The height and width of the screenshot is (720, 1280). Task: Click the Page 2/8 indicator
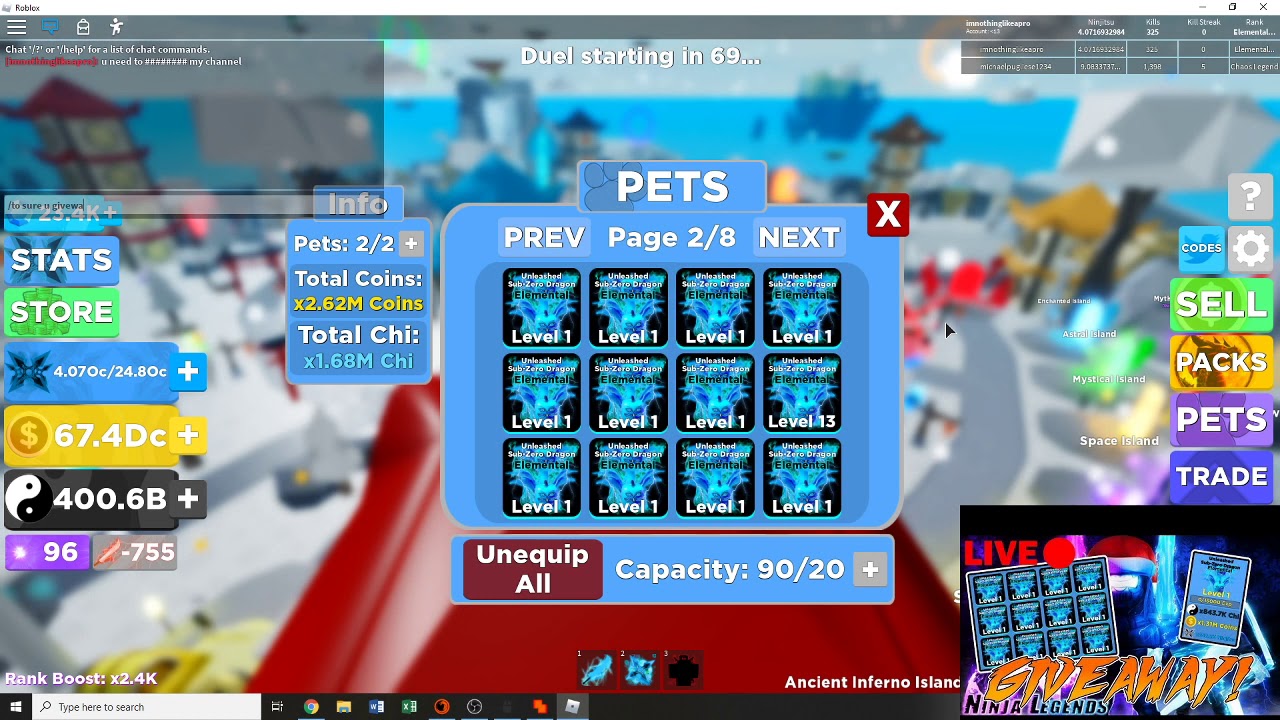coord(671,237)
